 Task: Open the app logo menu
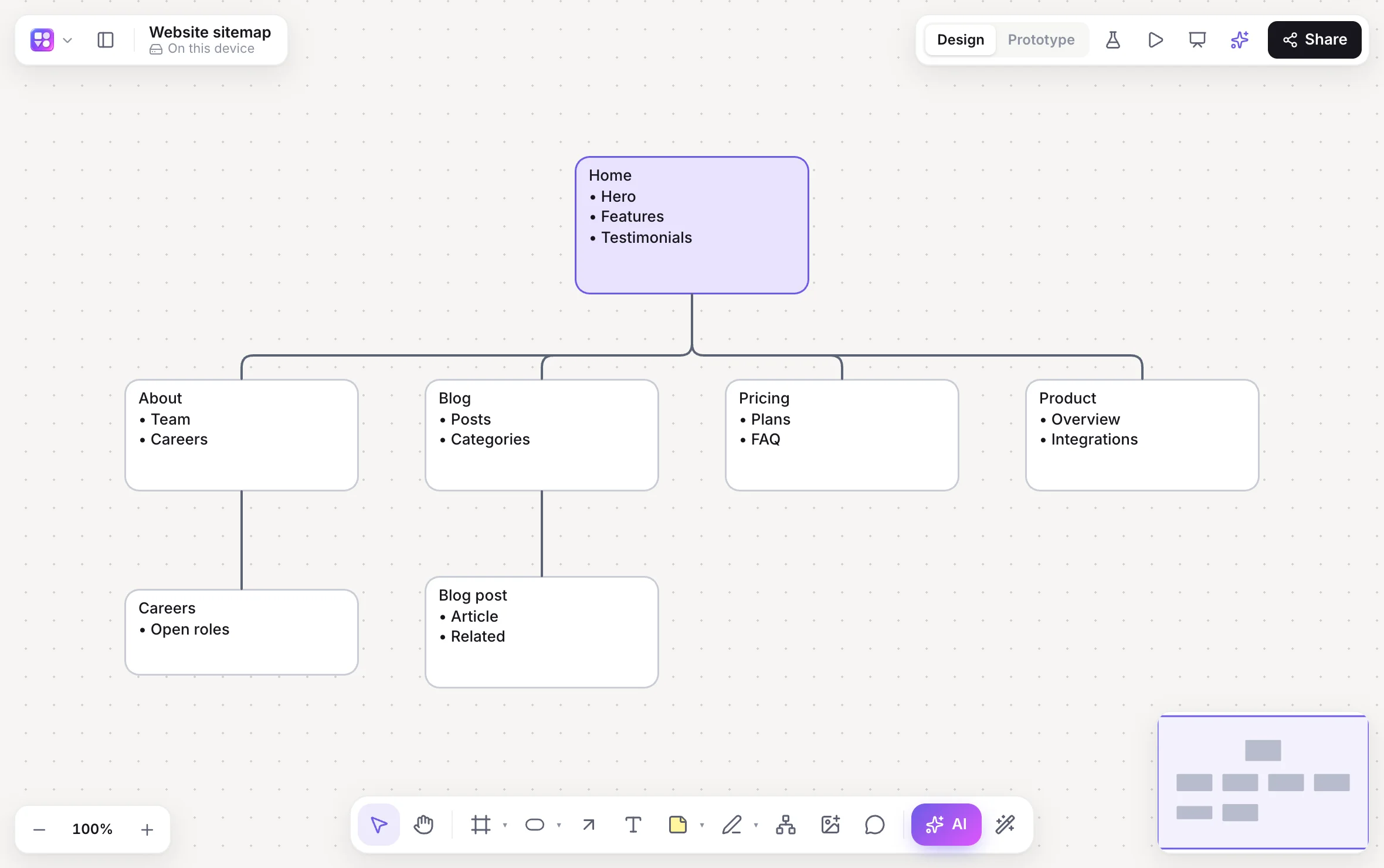[x=42, y=40]
